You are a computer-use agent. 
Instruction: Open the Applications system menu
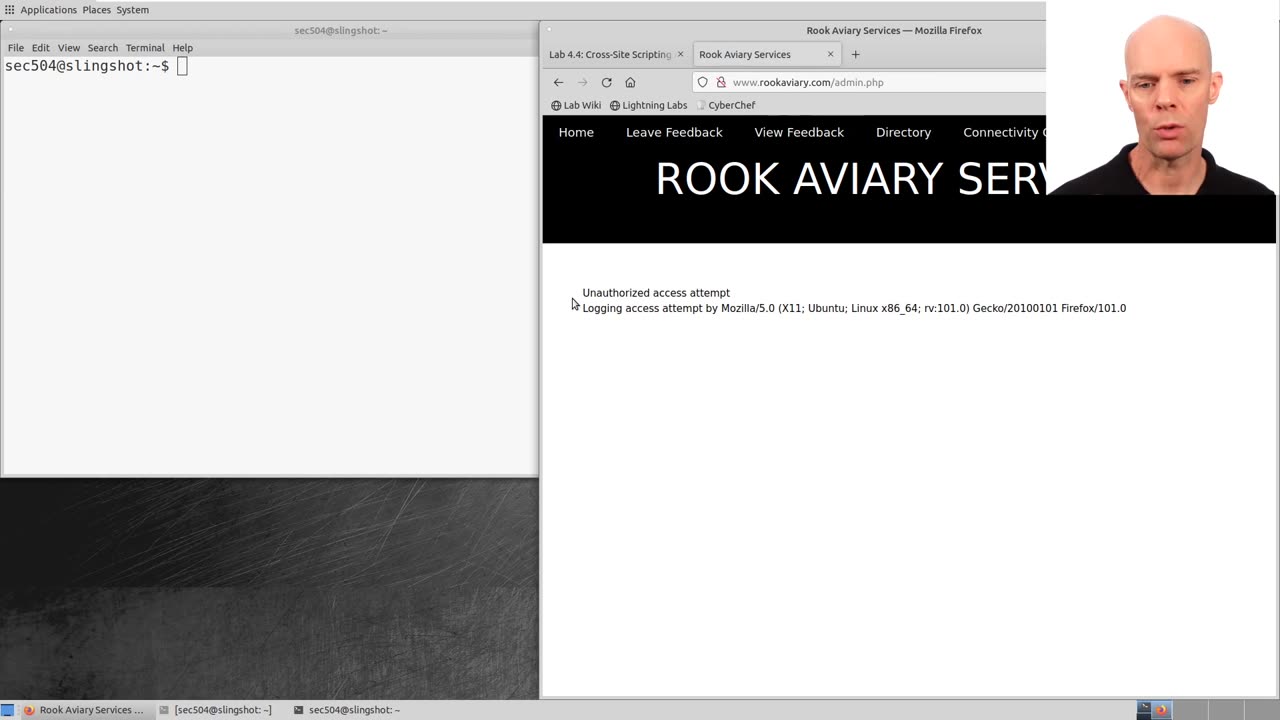(x=48, y=10)
